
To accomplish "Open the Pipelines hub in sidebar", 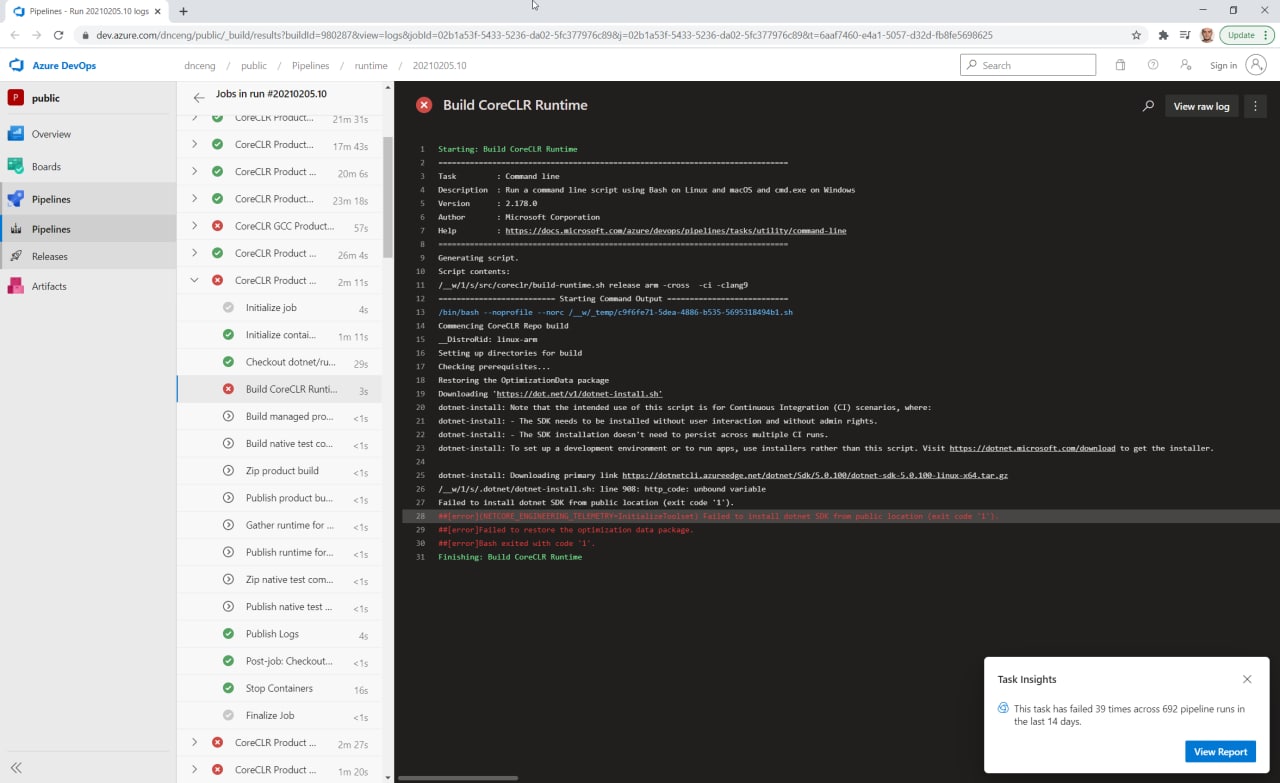I will click(88, 199).
